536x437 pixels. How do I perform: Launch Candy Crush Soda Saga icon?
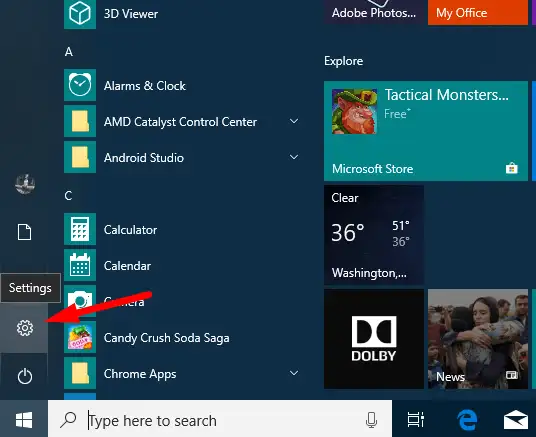pyautogui.click(x=80, y=337)
